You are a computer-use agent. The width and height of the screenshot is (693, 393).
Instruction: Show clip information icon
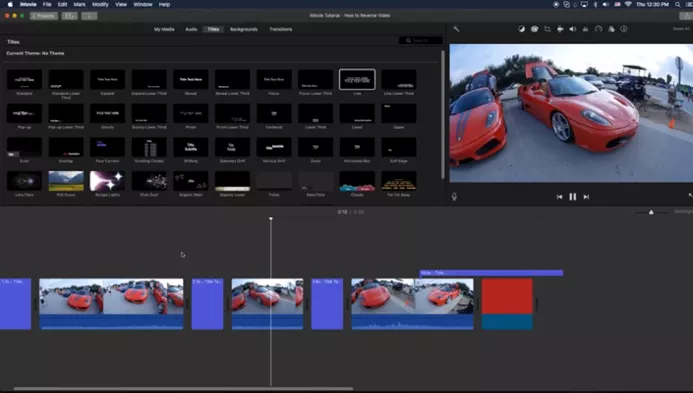624,29
